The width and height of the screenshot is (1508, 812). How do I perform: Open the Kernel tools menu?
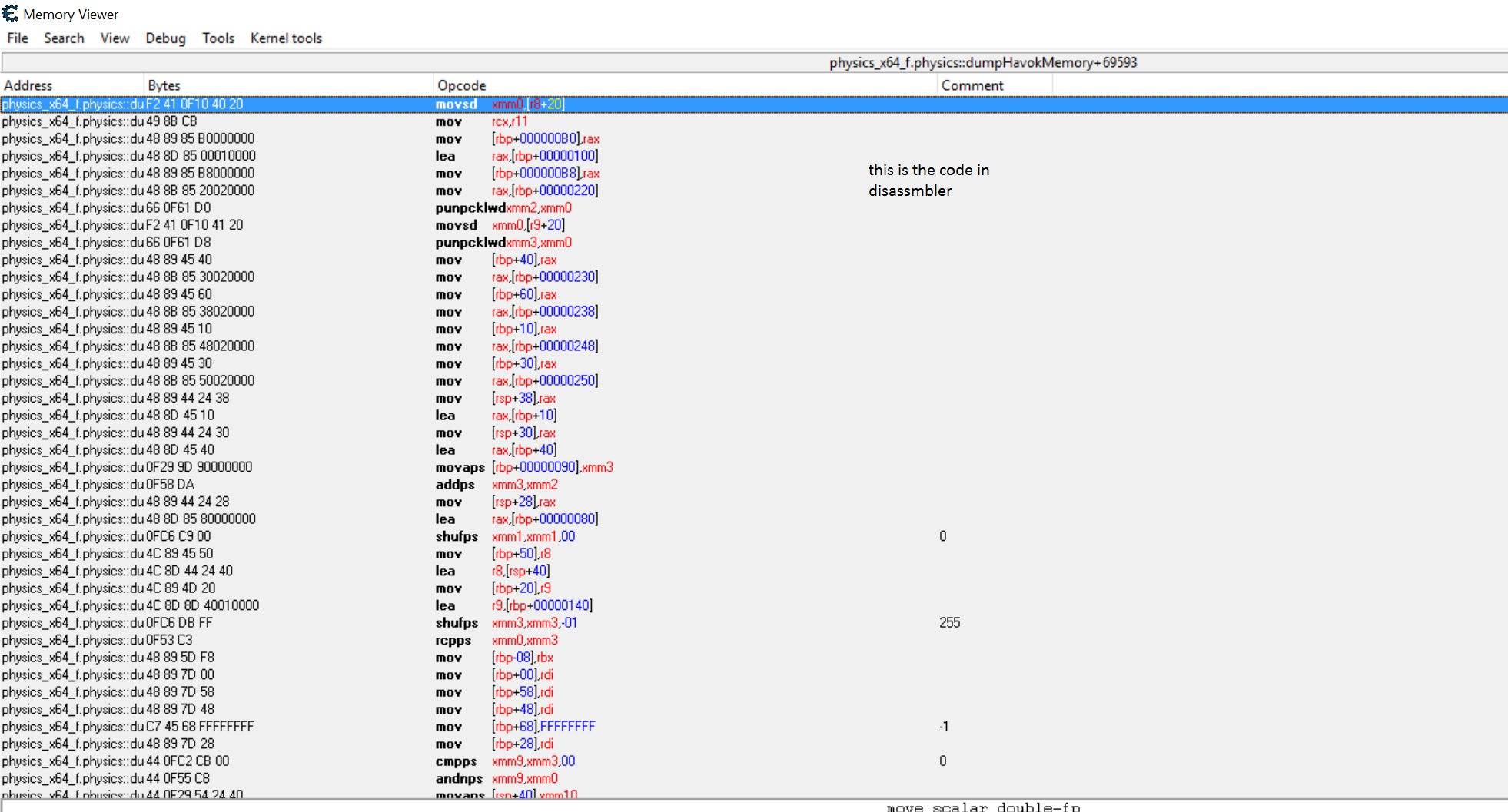(x=286, y=38)
